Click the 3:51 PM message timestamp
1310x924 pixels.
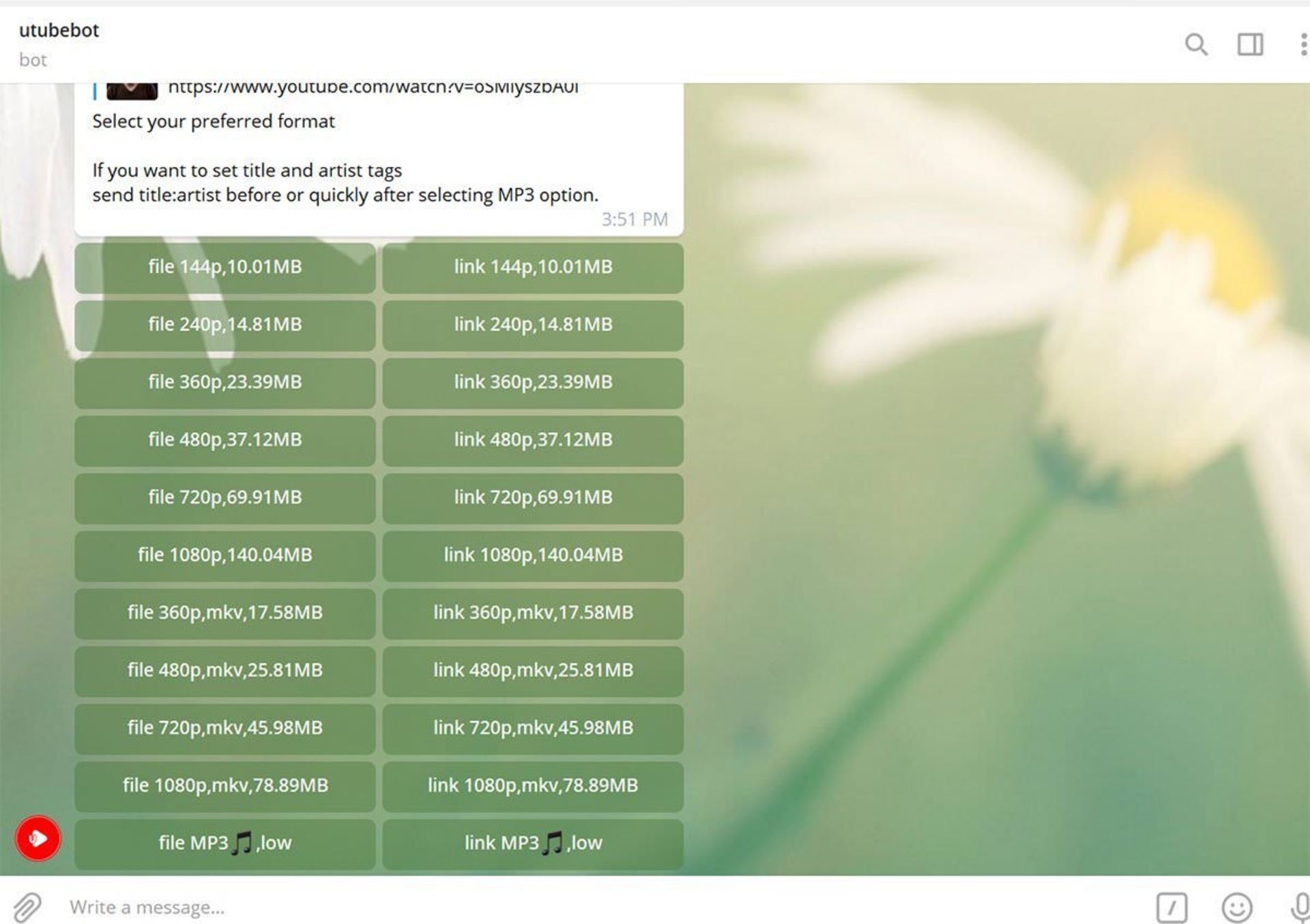[635, 219]
